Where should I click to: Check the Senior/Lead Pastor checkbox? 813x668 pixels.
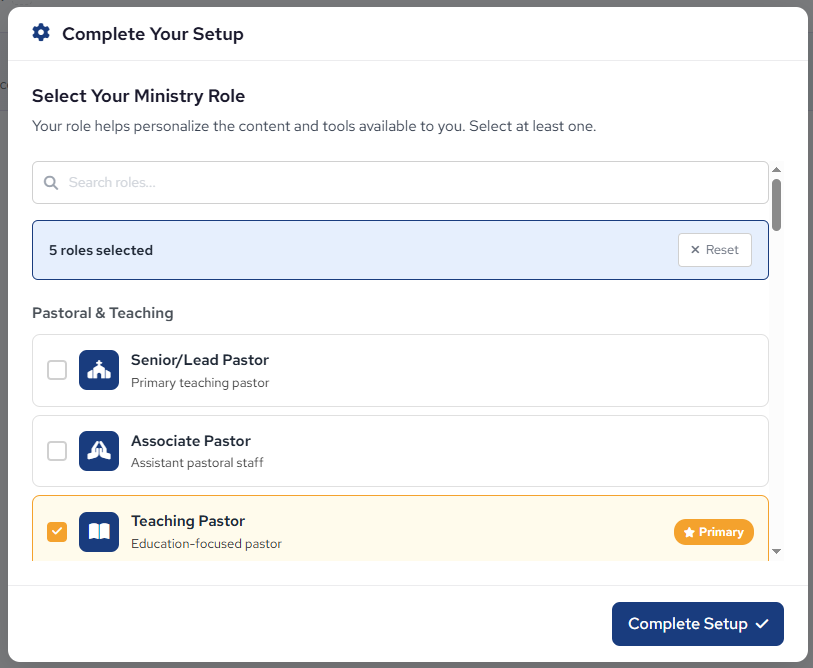pyautogui.click(x=57, y=370)
